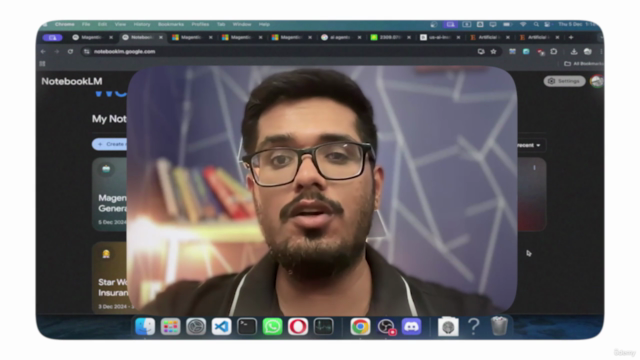This screenshot has width=640, height=360.
Task: Open Opera browser from the dock
Action: (x=298, y=327)
